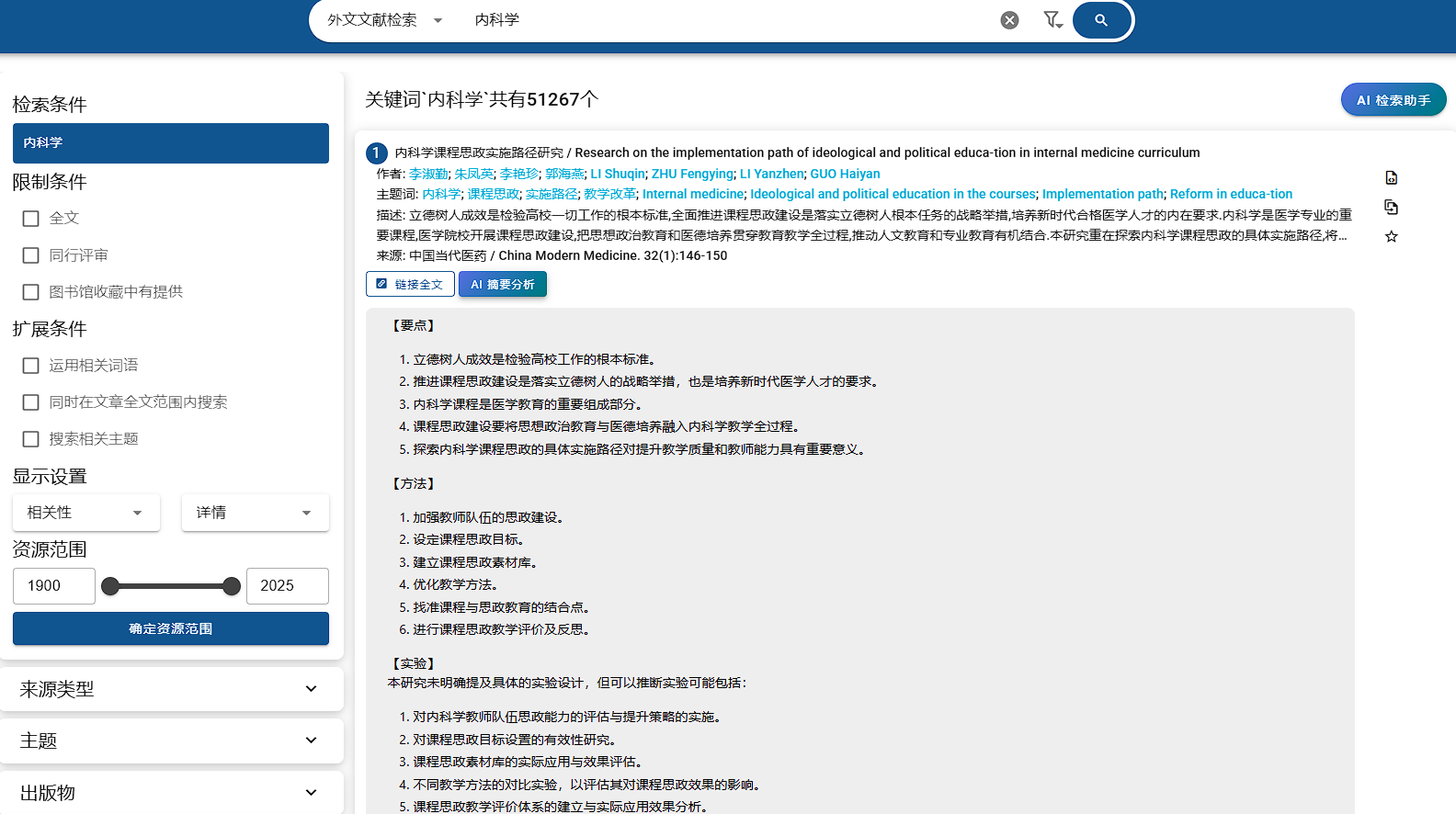
Task: Expand the 来源类型 section
Action: [171, 689]
